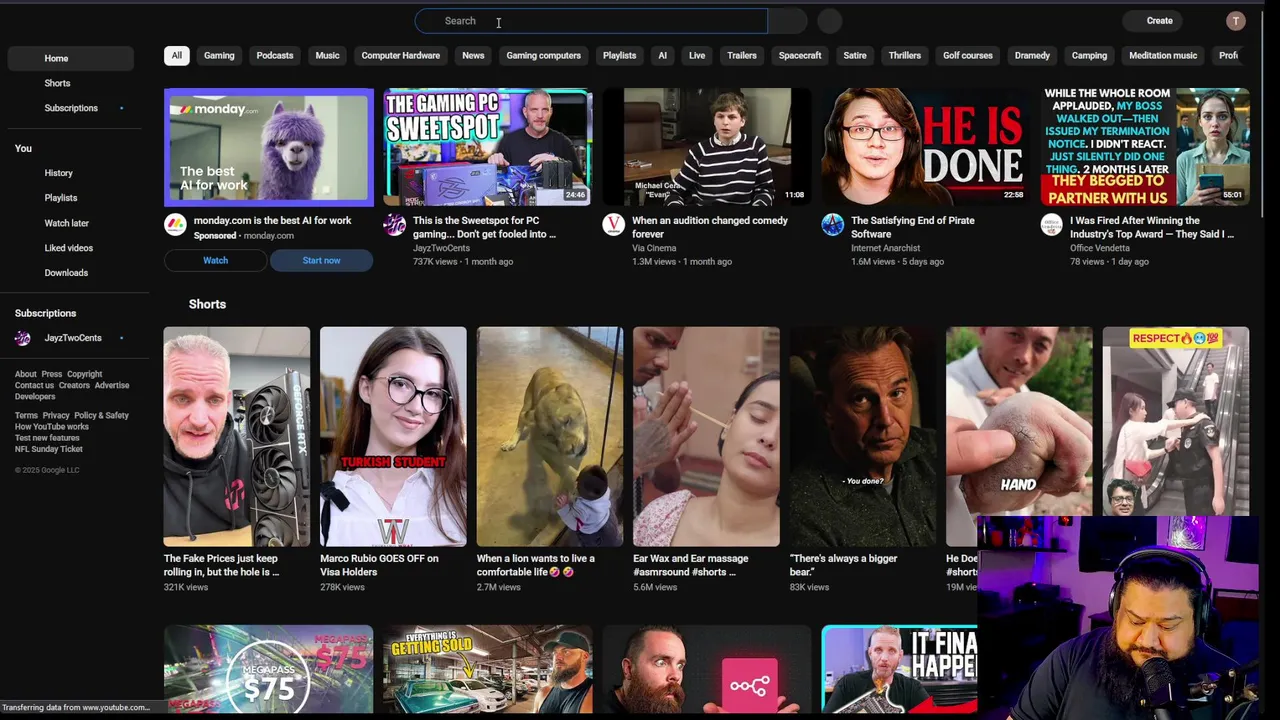
Task: Open Playlists in sidebar
Action: pos(70,198)
